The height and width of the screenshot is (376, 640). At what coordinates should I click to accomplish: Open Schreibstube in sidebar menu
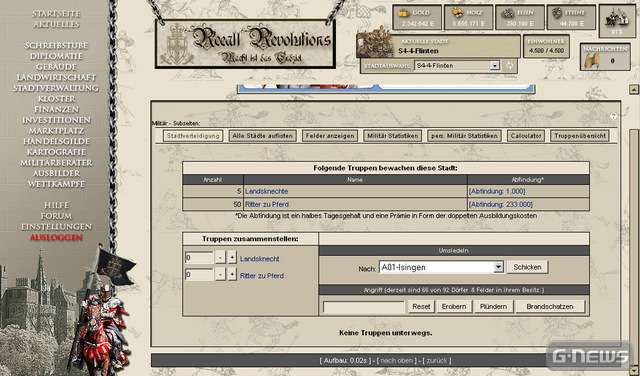point(56,45)
